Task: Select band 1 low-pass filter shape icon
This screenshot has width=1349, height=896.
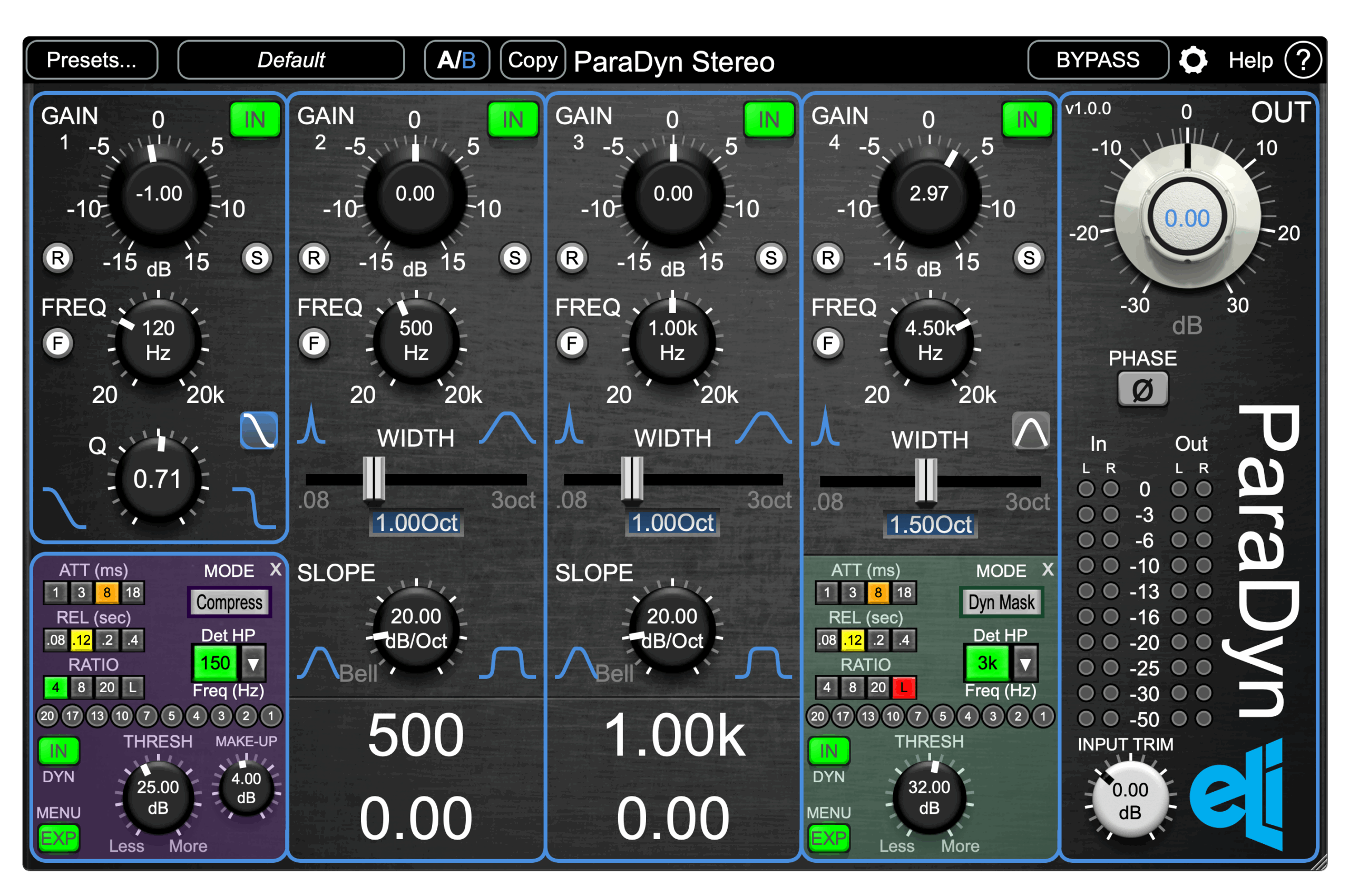Action: tap(258, 430)
